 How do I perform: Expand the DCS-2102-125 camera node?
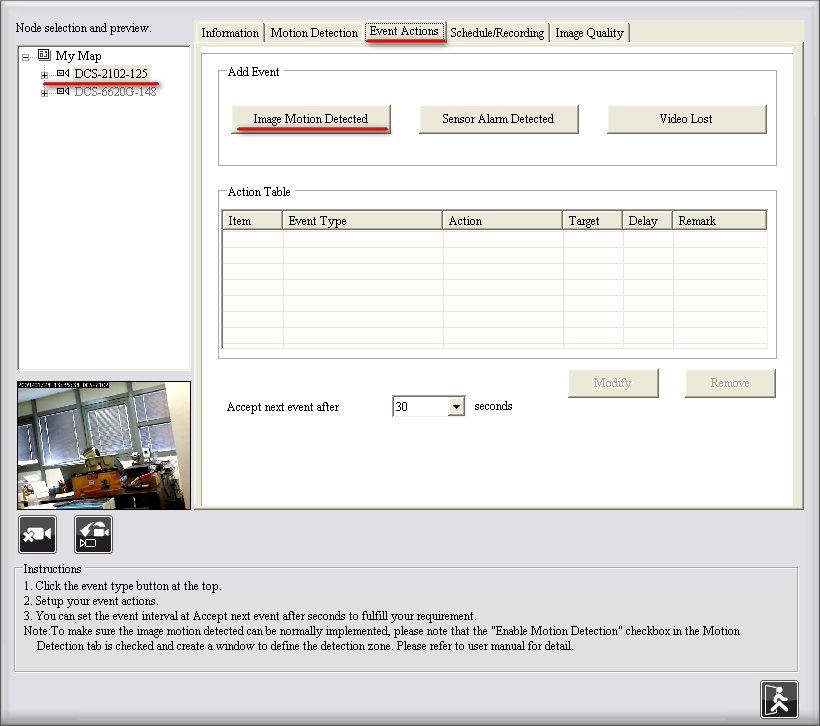point(44,75)
